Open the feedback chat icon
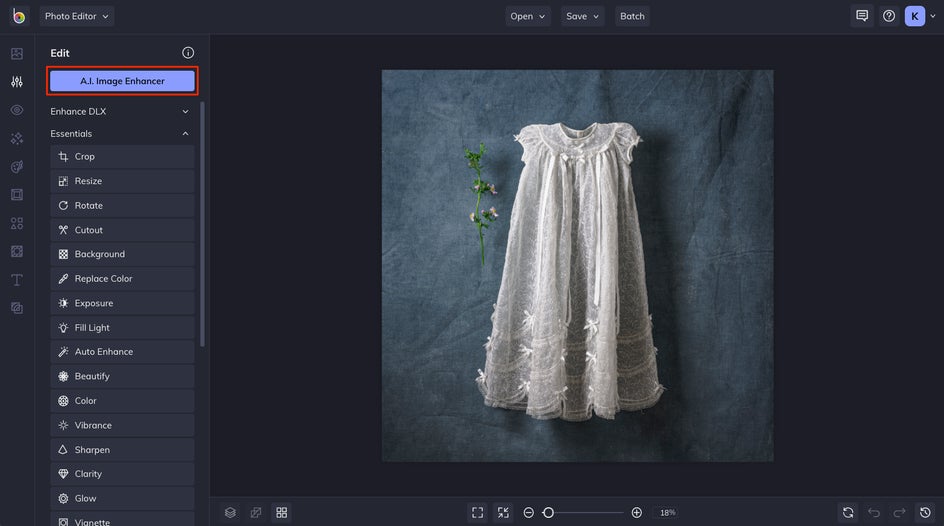 862,16
